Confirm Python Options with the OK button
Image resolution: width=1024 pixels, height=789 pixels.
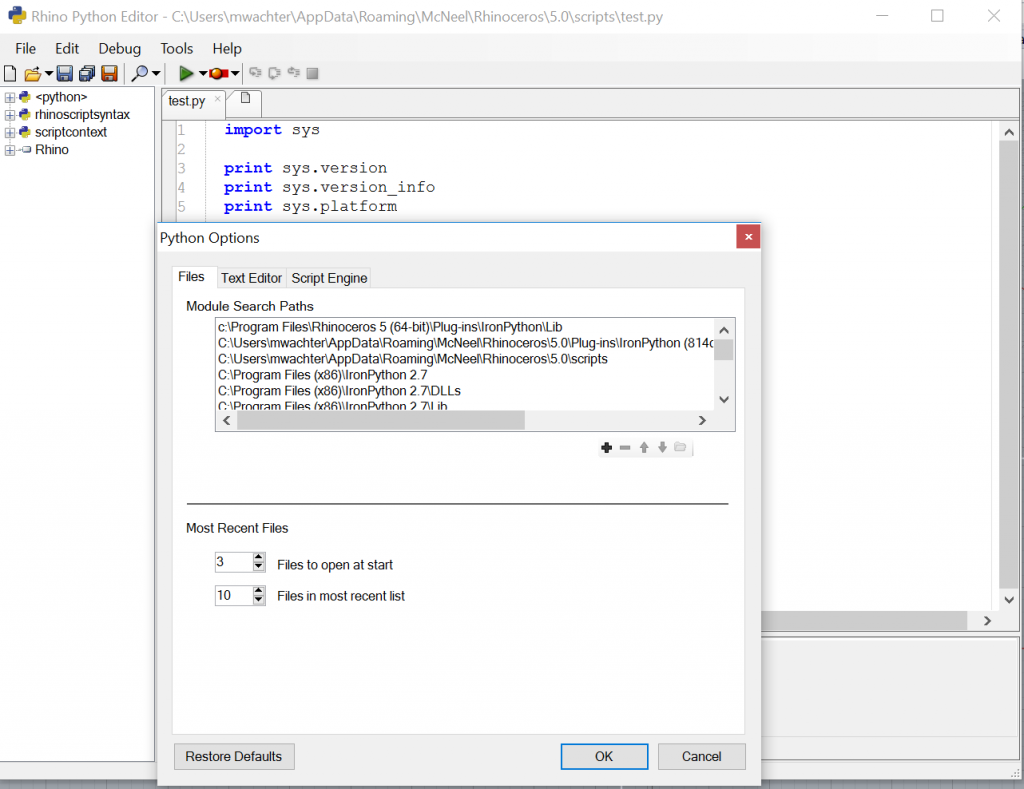[604, 756]
